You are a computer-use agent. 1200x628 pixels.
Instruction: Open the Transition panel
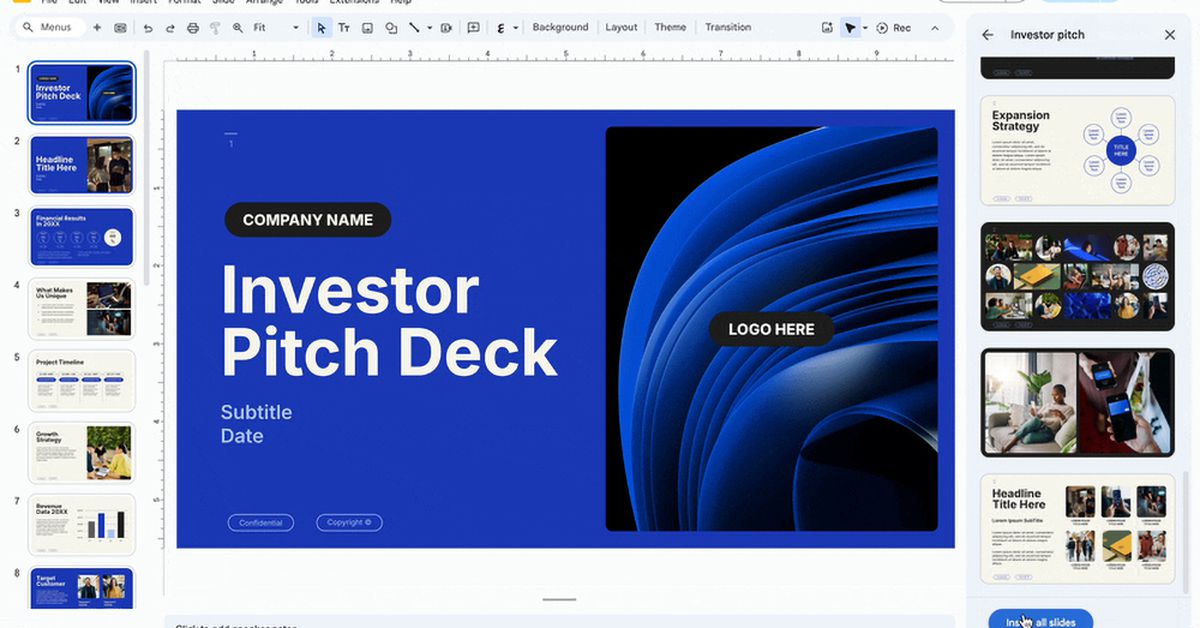(x=728, y=28)
